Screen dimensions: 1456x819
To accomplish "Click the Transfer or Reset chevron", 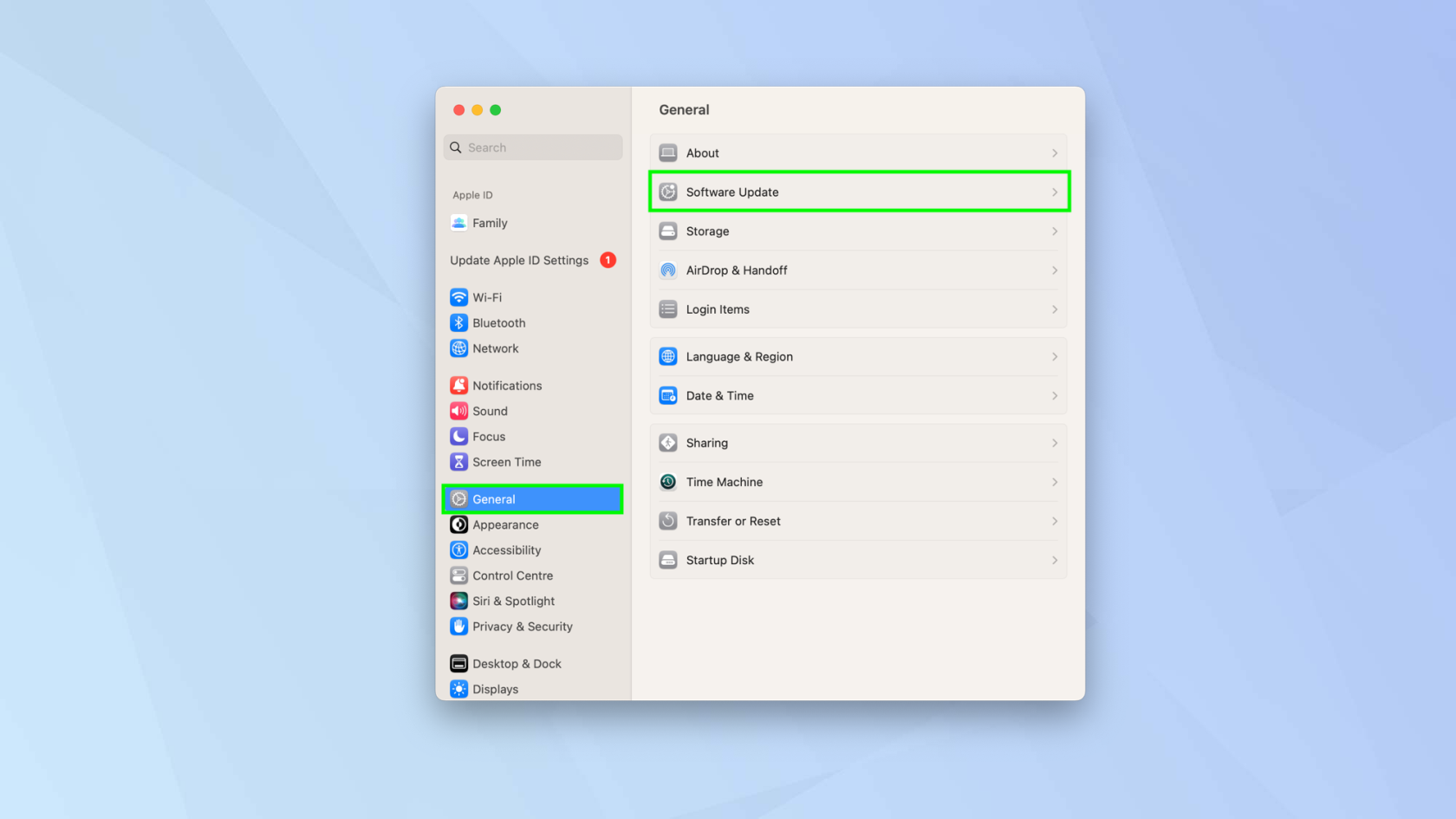I will [1055, 521].
